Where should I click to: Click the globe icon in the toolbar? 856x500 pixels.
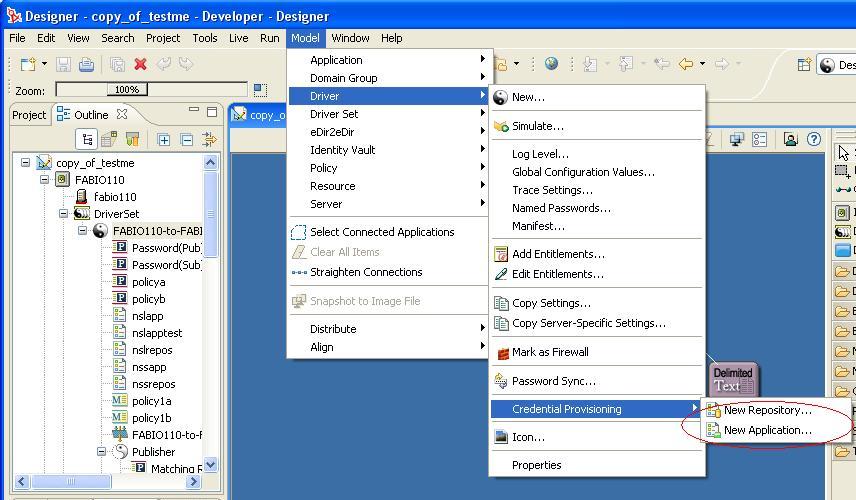pos(551,64)
